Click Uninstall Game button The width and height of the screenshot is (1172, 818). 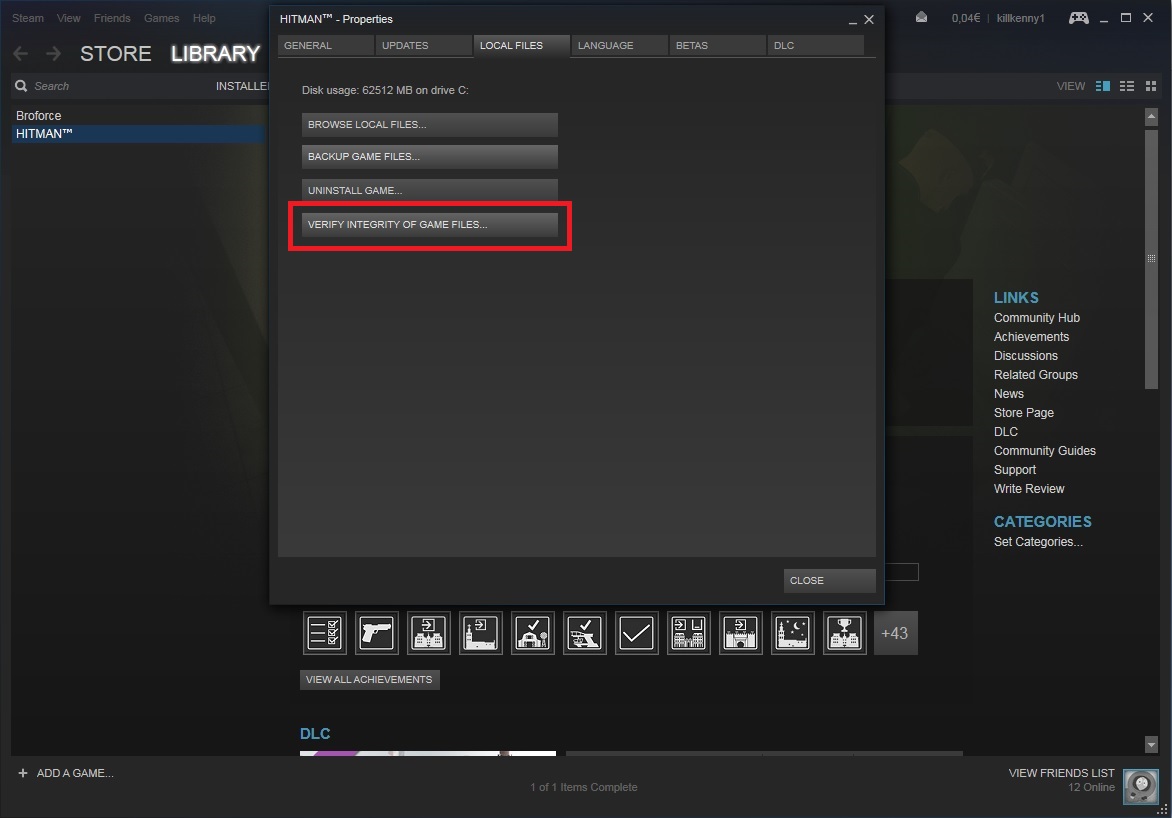pos(430,190)
